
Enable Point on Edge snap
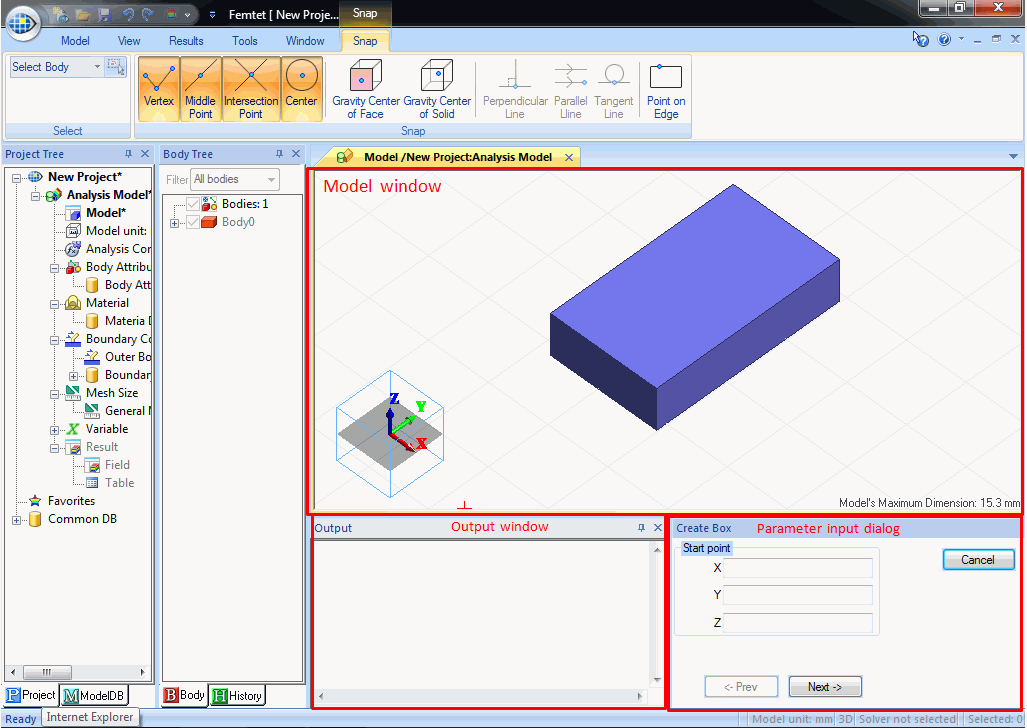[x=666, y=87]
